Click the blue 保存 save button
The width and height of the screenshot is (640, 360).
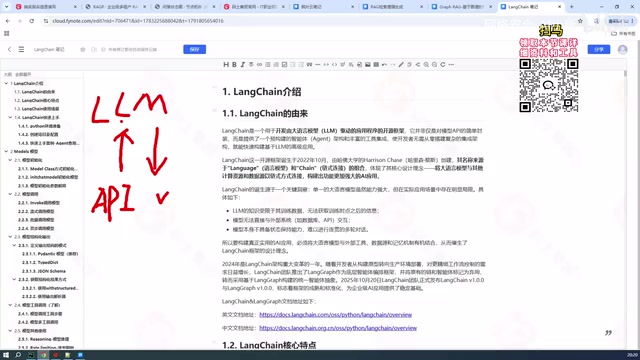195,49
